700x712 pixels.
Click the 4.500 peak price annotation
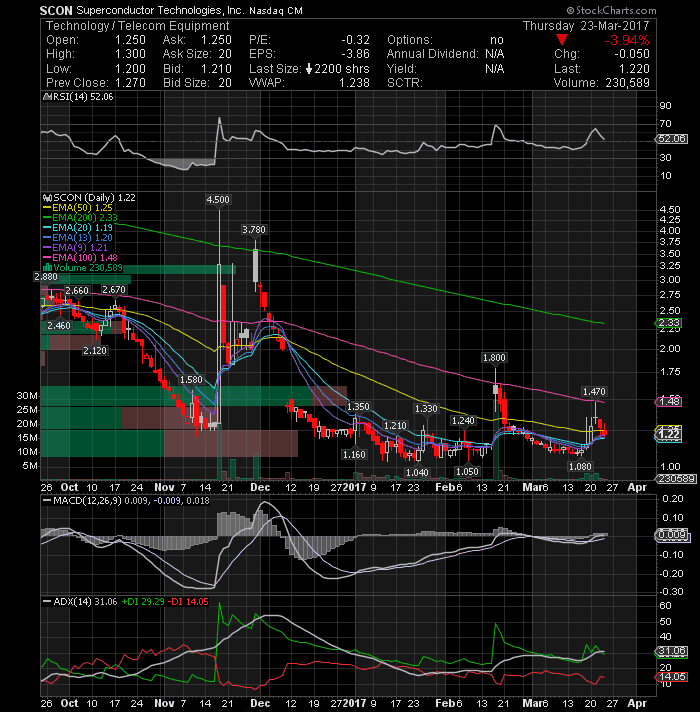[x=218, y=199]
